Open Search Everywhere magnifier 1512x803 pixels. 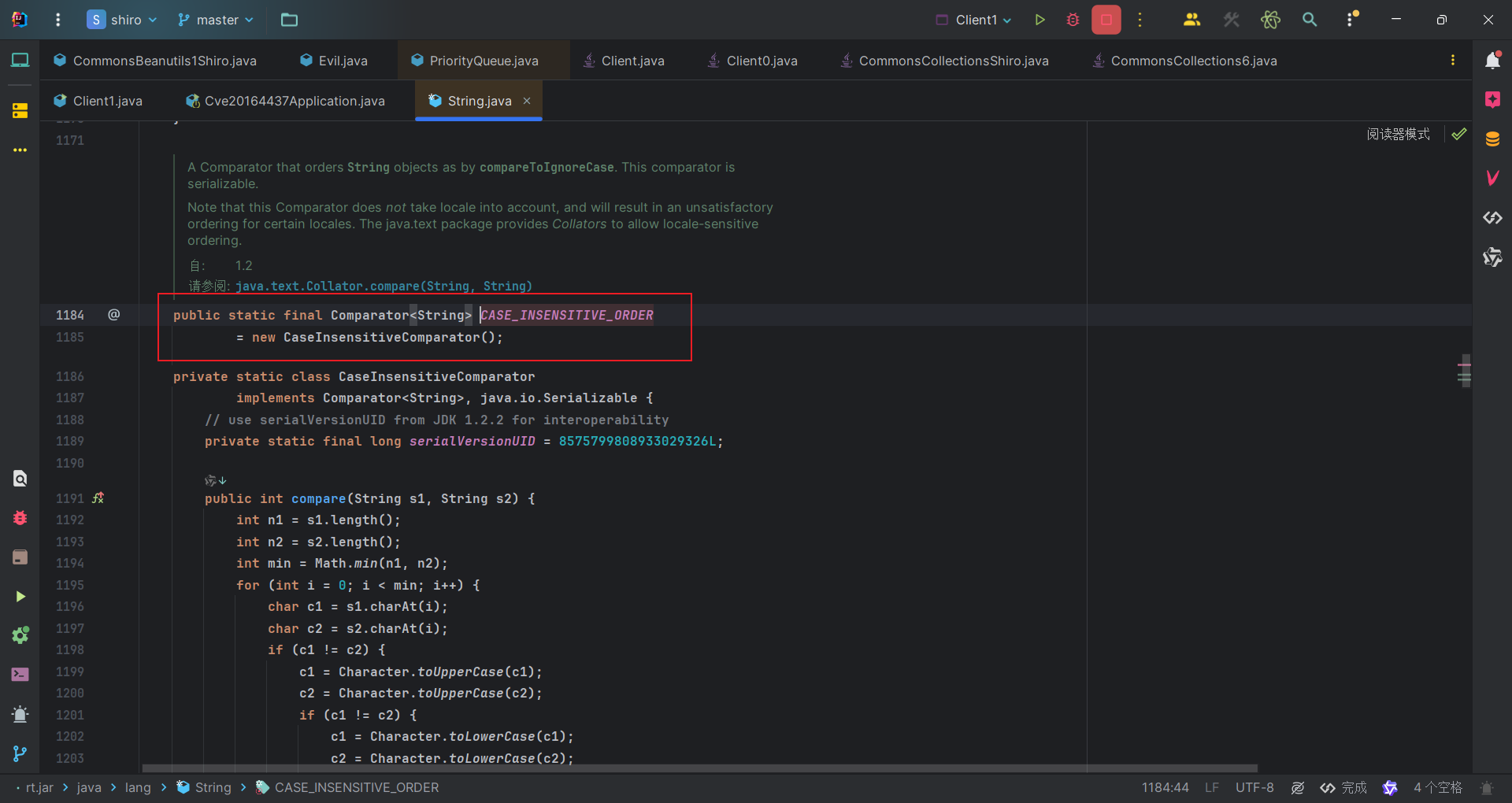pyautogui.click(x=1310, y=20)
